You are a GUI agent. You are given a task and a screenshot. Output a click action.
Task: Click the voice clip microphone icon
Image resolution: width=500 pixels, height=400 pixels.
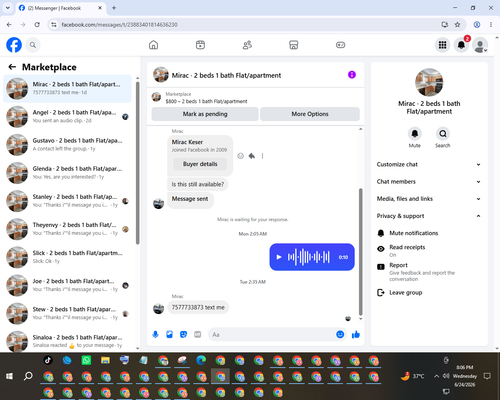click(x=155, y=334)
